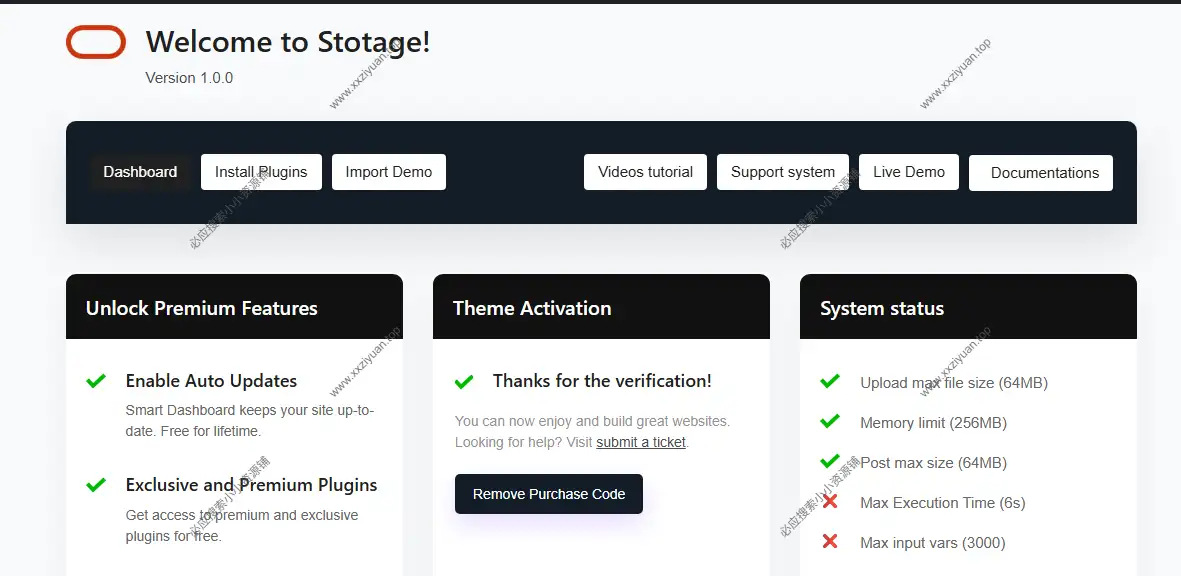Open the Videos tutorial button
Image resolution: width=1181 pixels, height=576 pixels.
(x=645, y=172)
